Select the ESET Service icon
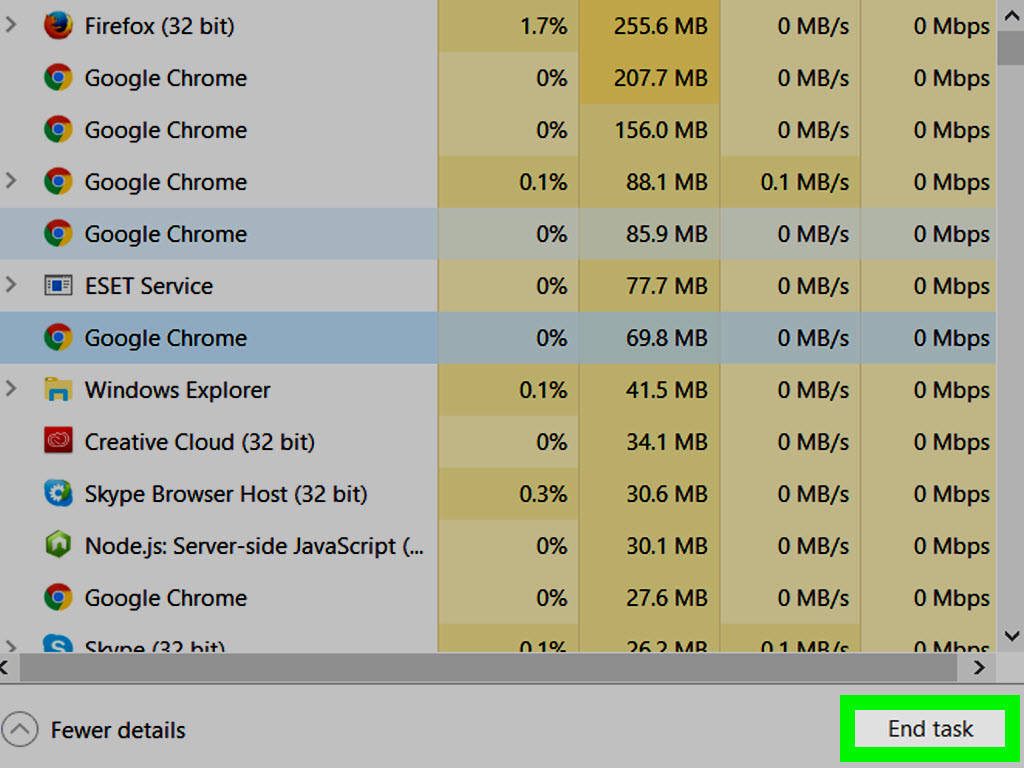1024x768 pixels. [x=58, y=285]
